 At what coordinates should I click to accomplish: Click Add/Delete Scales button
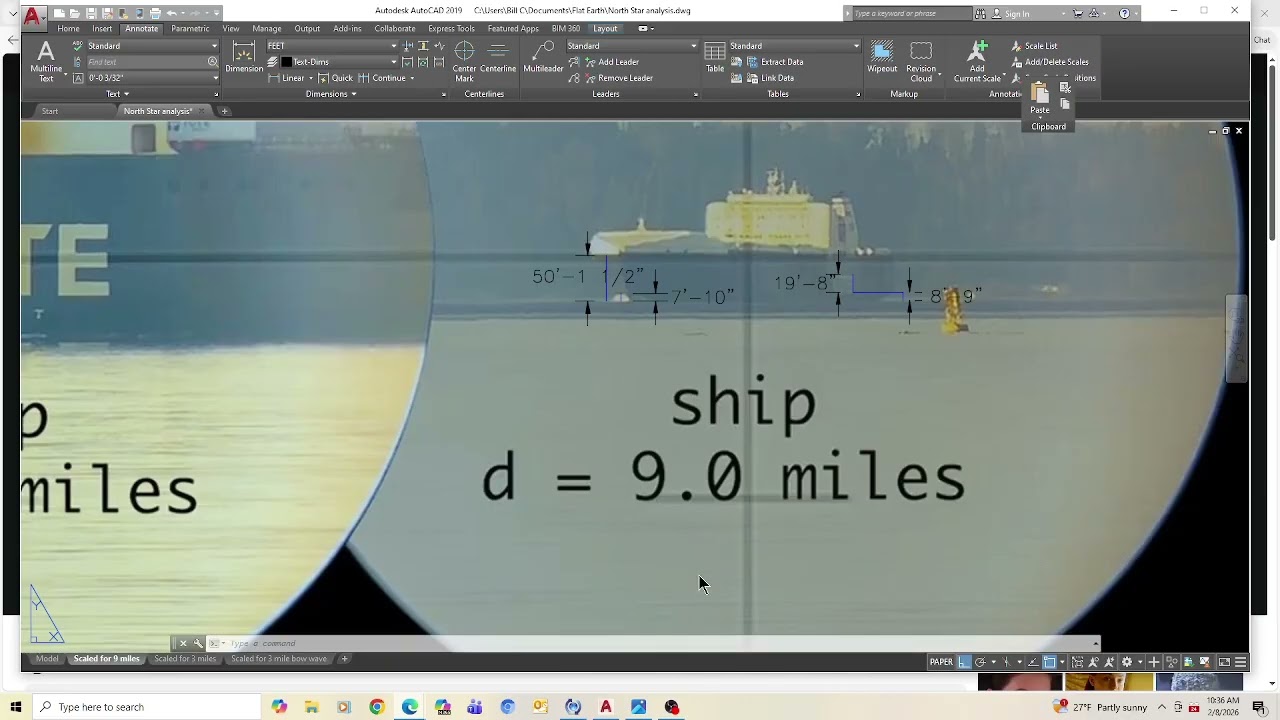[1050, 62]
